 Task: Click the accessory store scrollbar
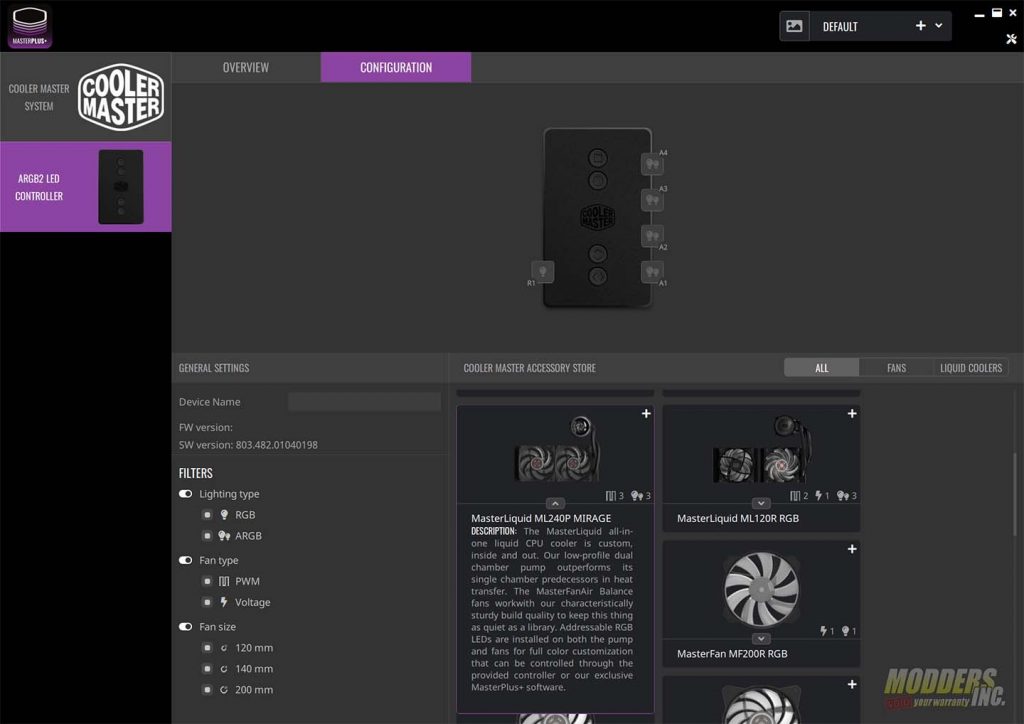(x=1015, y=494)
